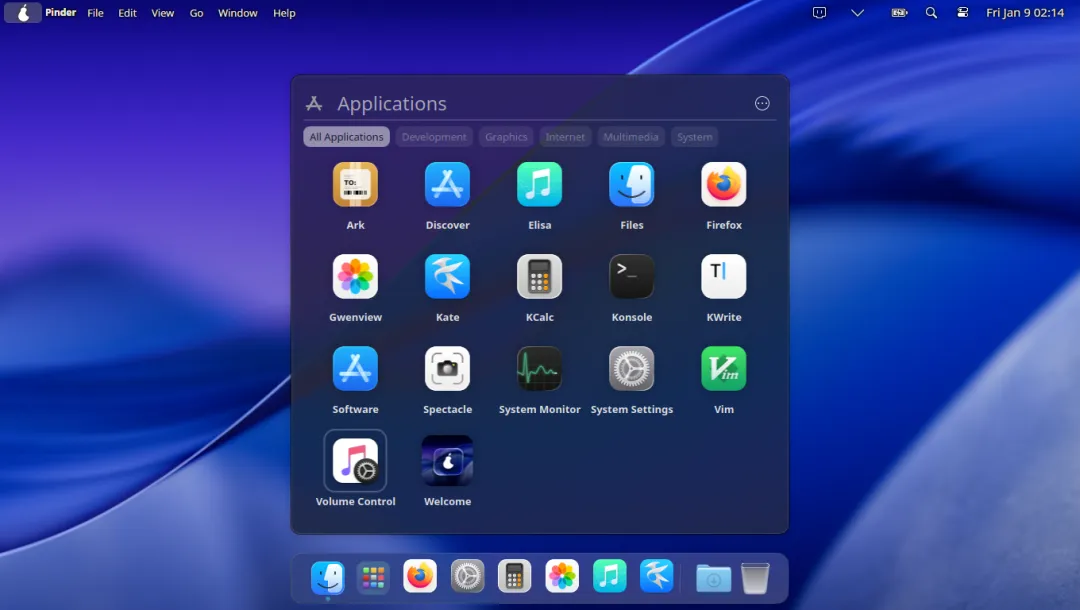The width and height of the screenshot is (1080, 610).
Task: Expand the system tray chevron
Action: (x=858, y=12)
